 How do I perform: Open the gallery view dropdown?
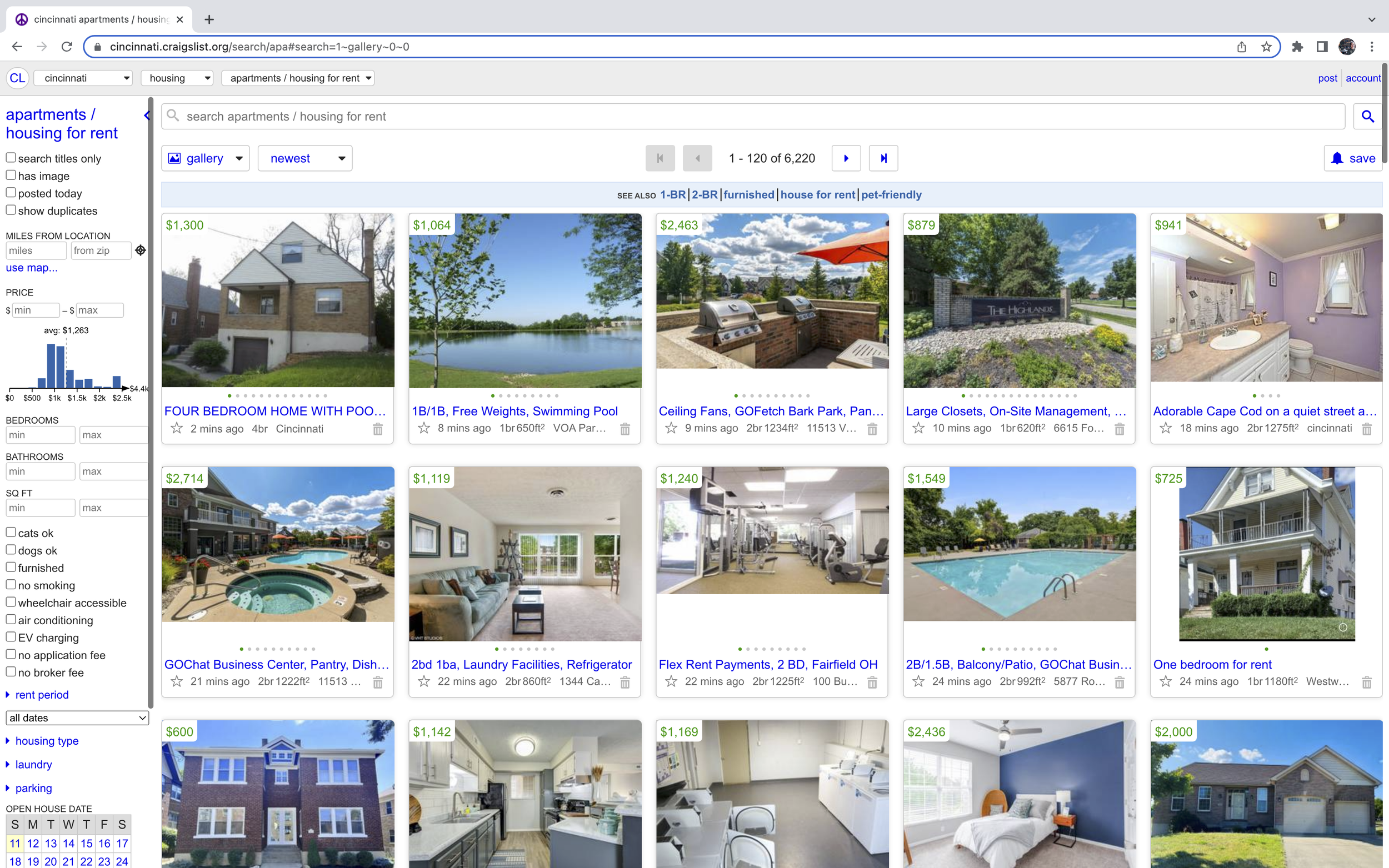(206, 158)
